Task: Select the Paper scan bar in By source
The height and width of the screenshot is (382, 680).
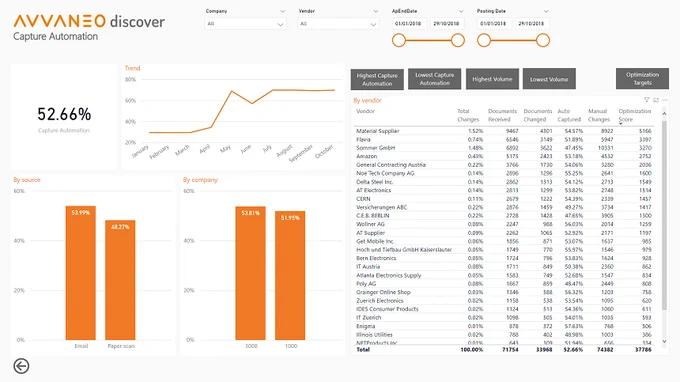Action: pyautogui.click(x=120, y=280)
